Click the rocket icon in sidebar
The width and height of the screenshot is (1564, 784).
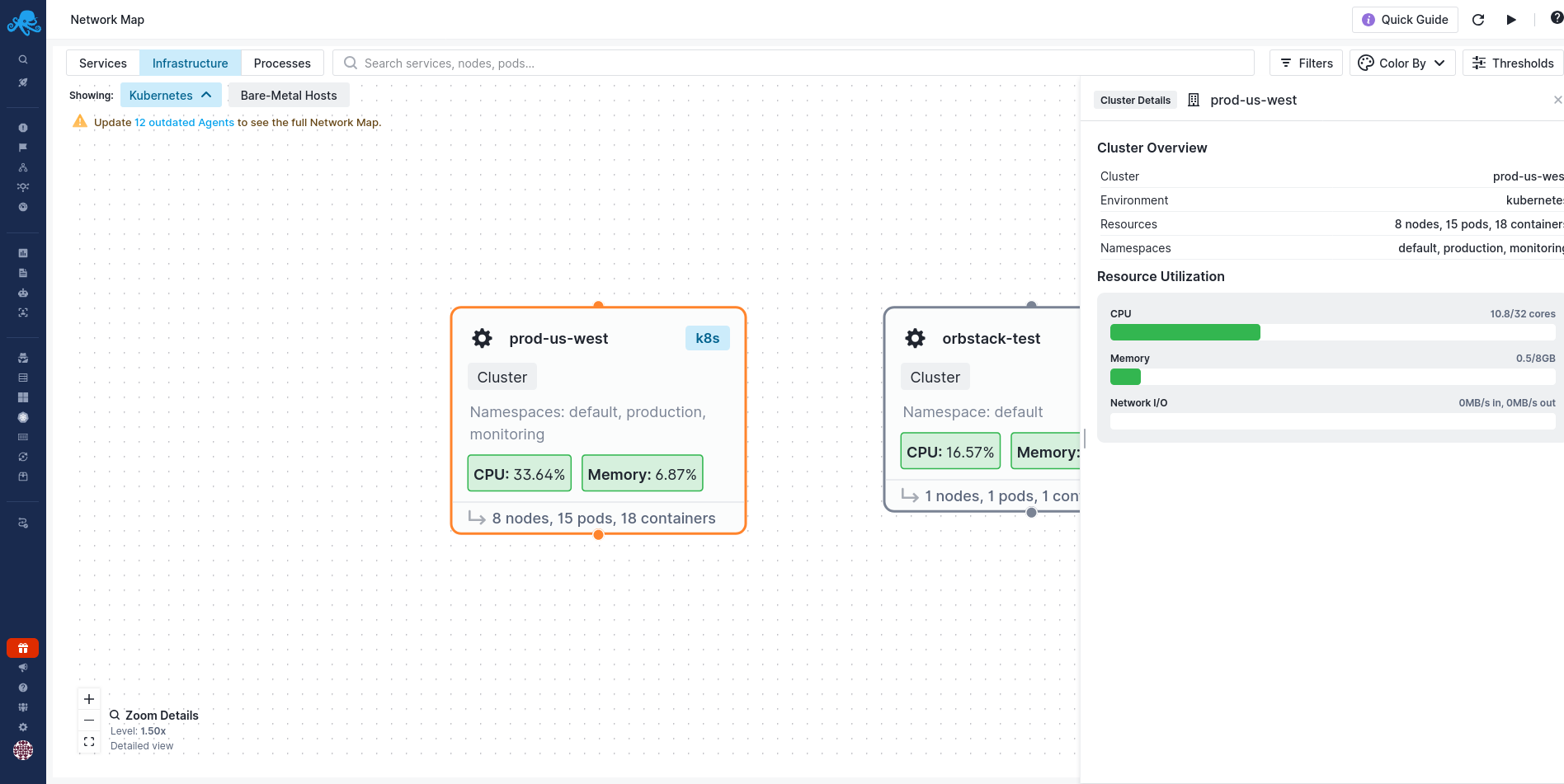(x=23, y=82)
